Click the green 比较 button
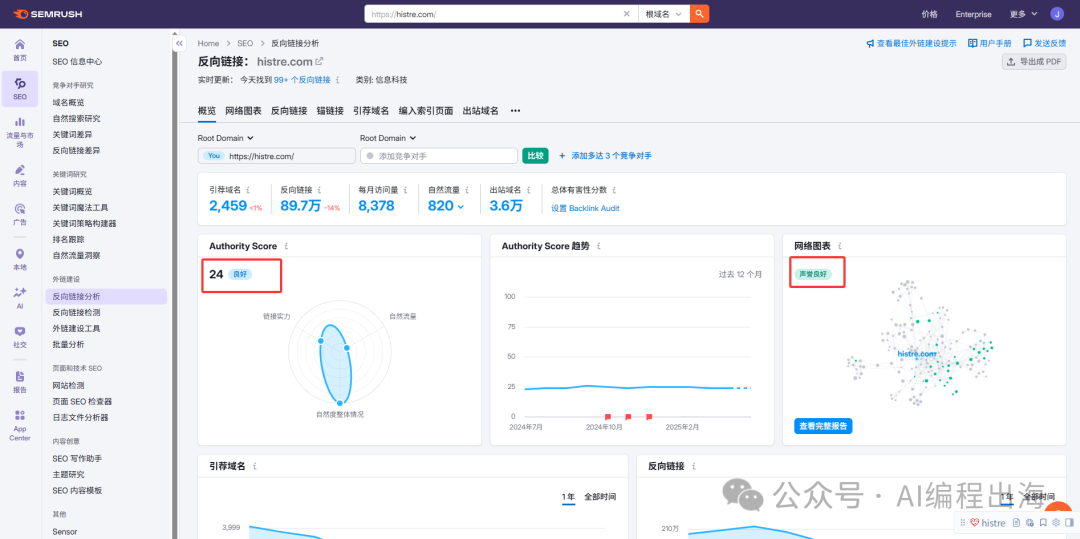Screen dimensions: 1080x539 [535, 156]
